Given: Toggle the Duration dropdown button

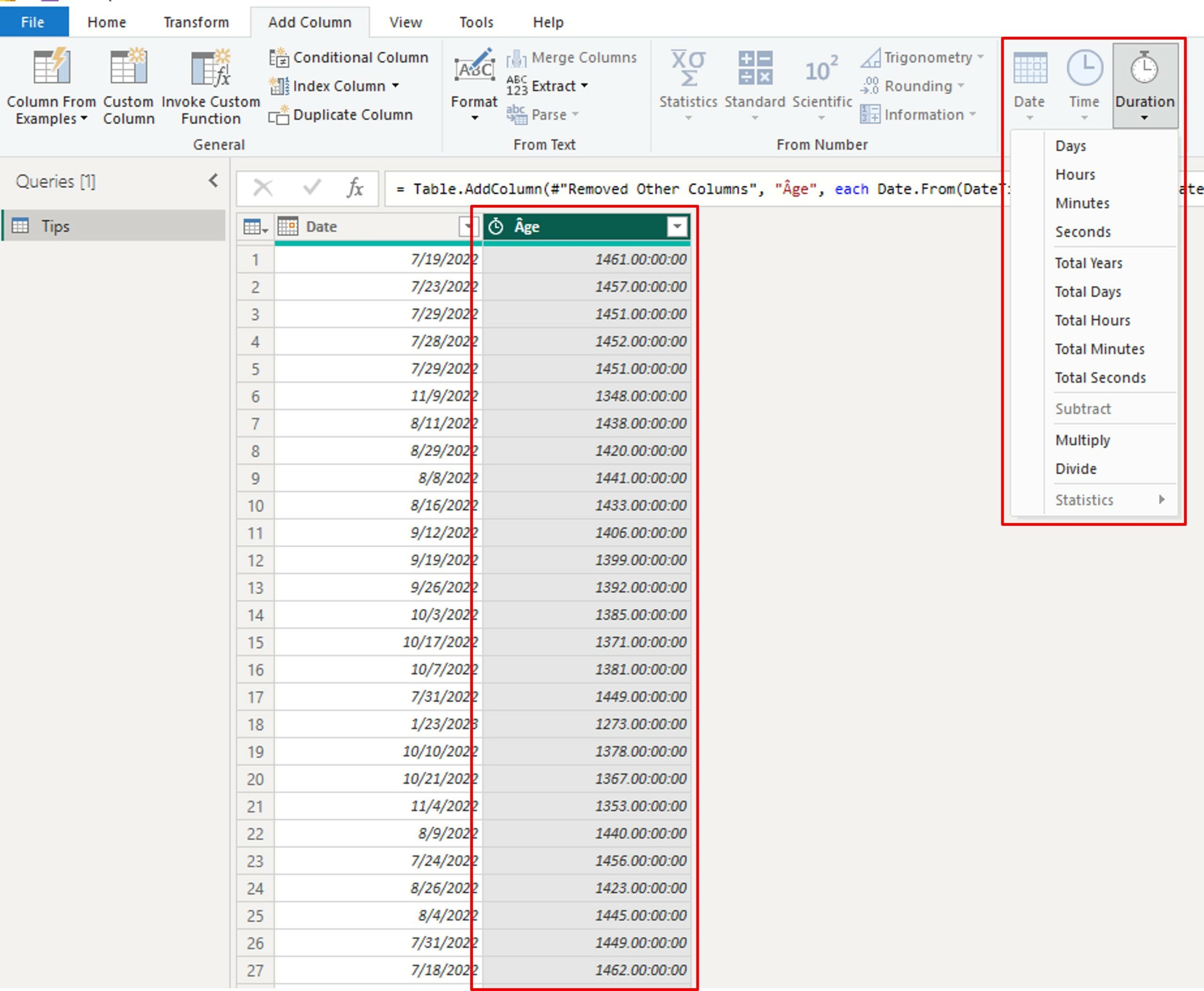Looking at the screenshot, I should pos(1145,86).
